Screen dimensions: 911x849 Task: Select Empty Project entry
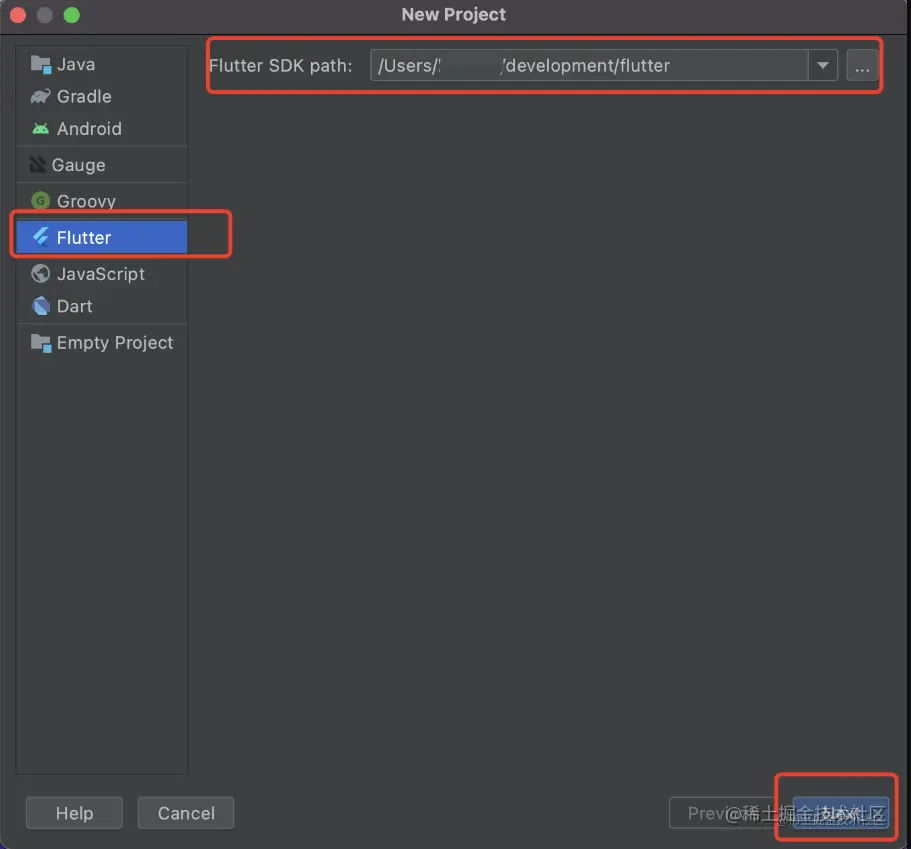(x=102, y=343)
